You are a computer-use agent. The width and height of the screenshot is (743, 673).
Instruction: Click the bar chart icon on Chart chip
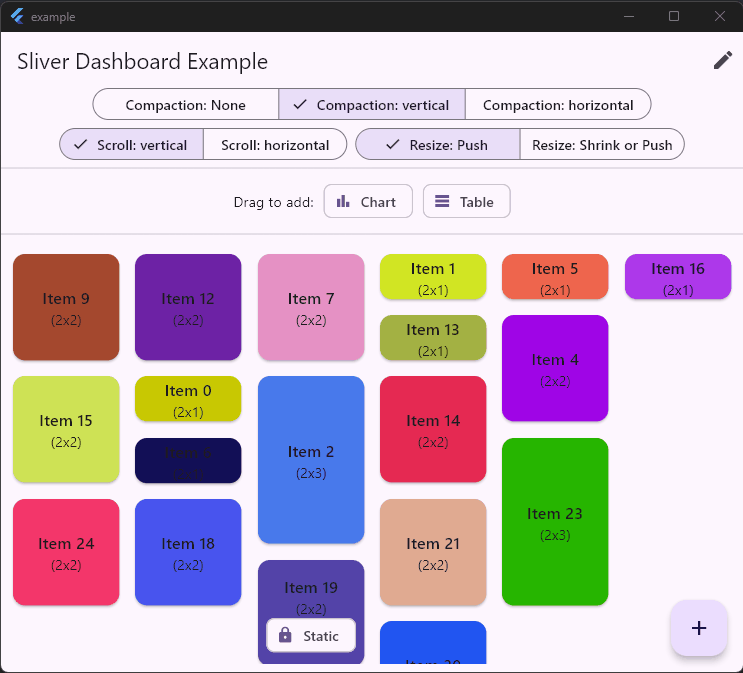(343, 201)
